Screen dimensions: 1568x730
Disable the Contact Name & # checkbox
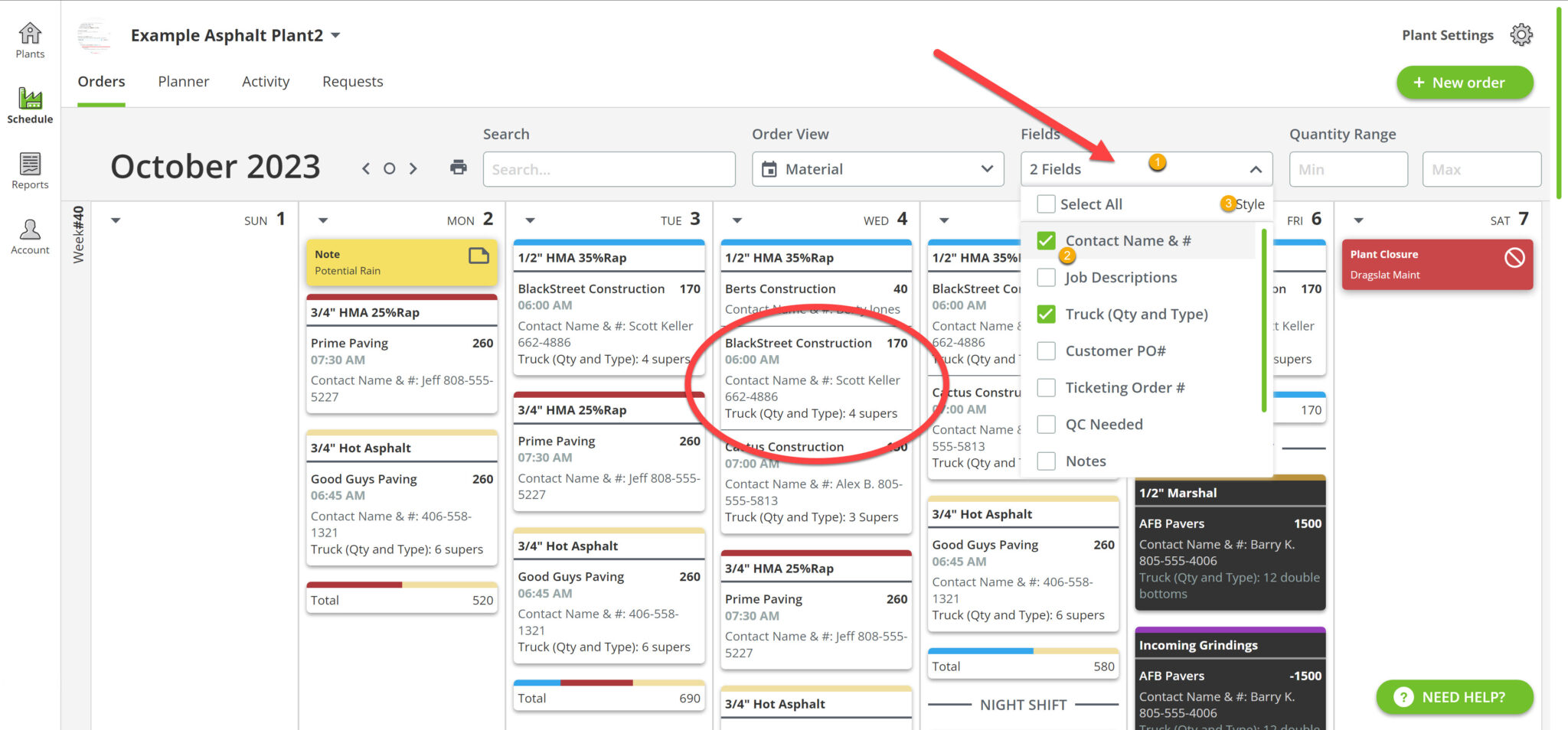point(1046,240)
